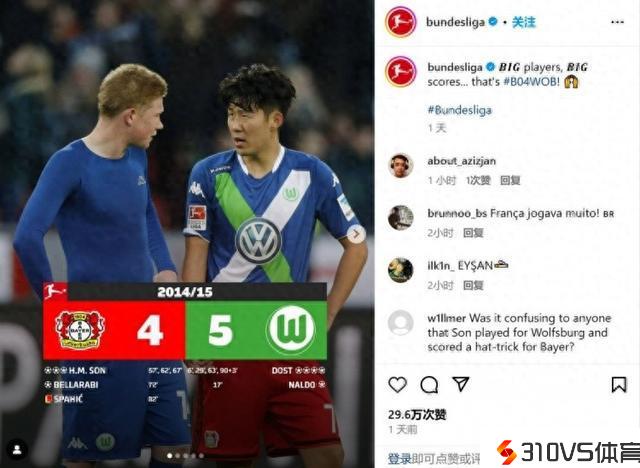The width and height of the screenshot is (640, 468).
Task: Open comments via speech bubble icon
Action: click(429, 385)
